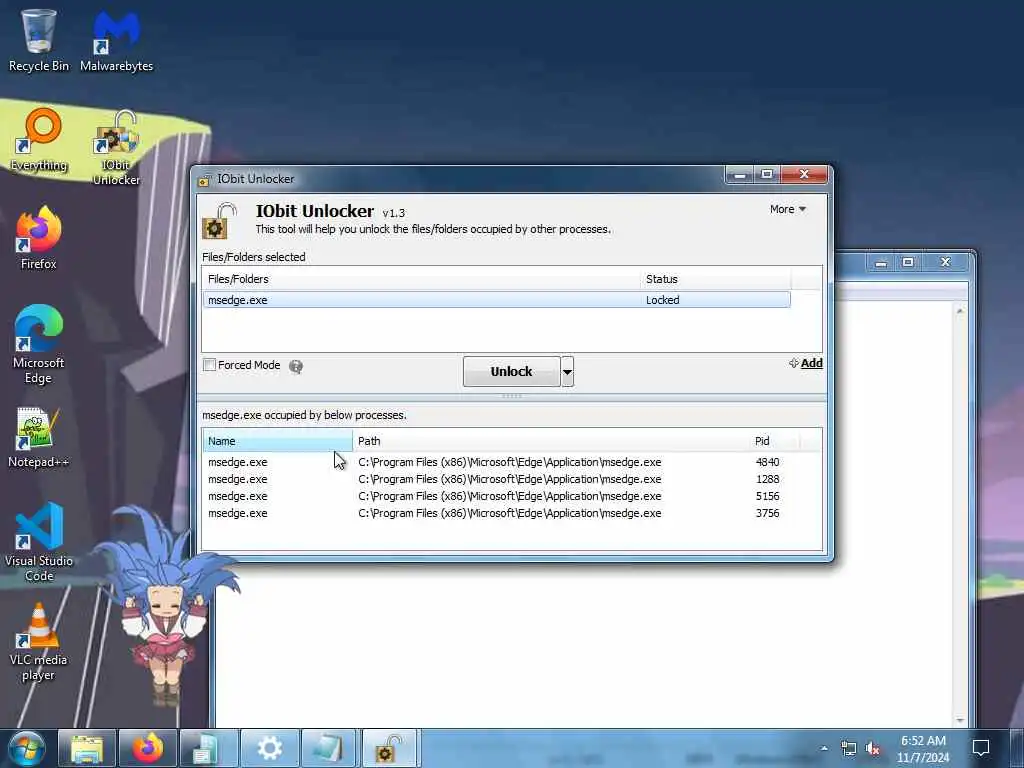The height and width of the screenshot is (768, 1024).
Task: Minimize the background window
Action: [881, 262]
